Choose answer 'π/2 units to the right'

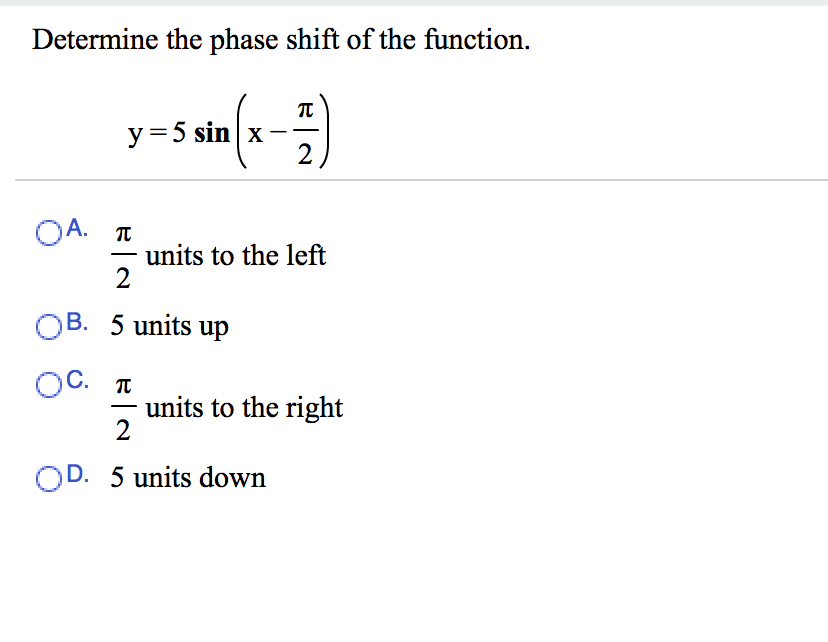coord(47,383)
